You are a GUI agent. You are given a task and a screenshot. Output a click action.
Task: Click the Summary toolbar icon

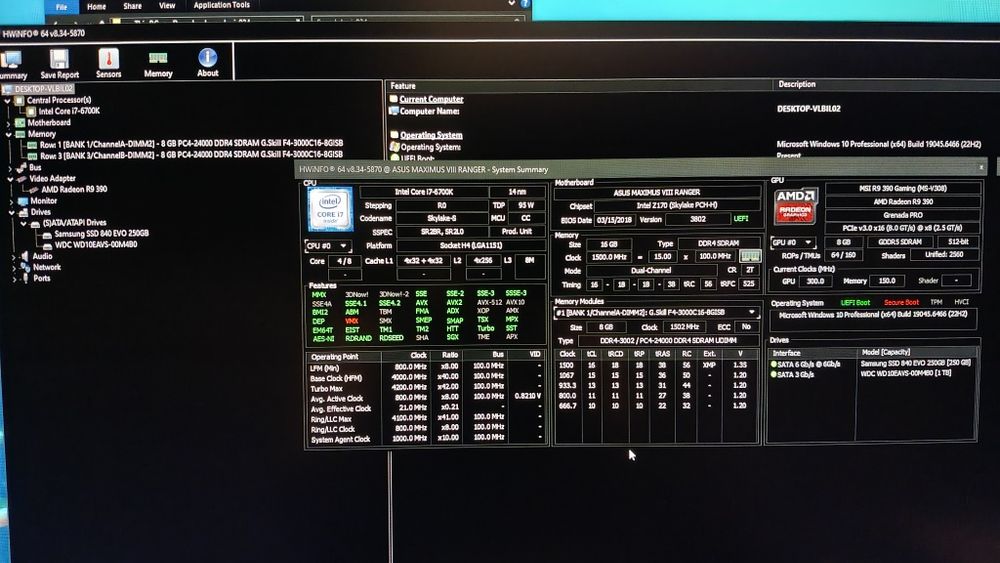click(x=11, y=64)
